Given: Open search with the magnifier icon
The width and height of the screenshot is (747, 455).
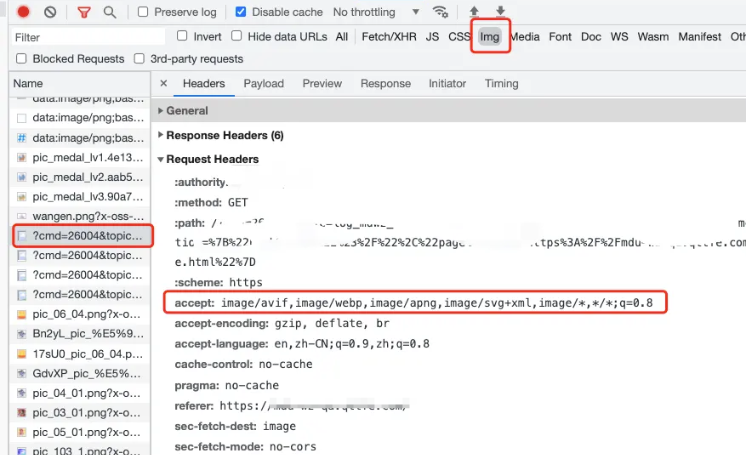Looking at the screenshot, I should pyautogui.click(x=109, y=12).
